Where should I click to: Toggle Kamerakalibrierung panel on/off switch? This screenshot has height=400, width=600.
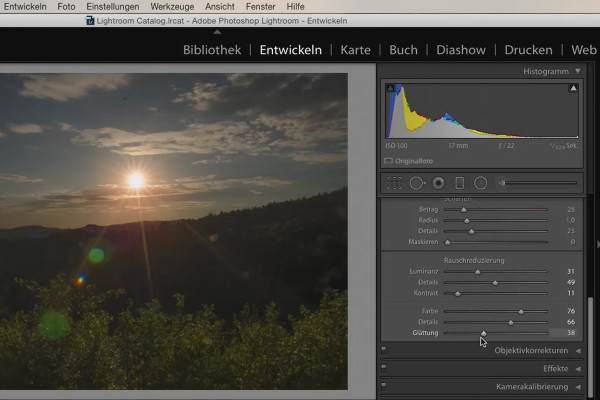click(x=384, y=386)
